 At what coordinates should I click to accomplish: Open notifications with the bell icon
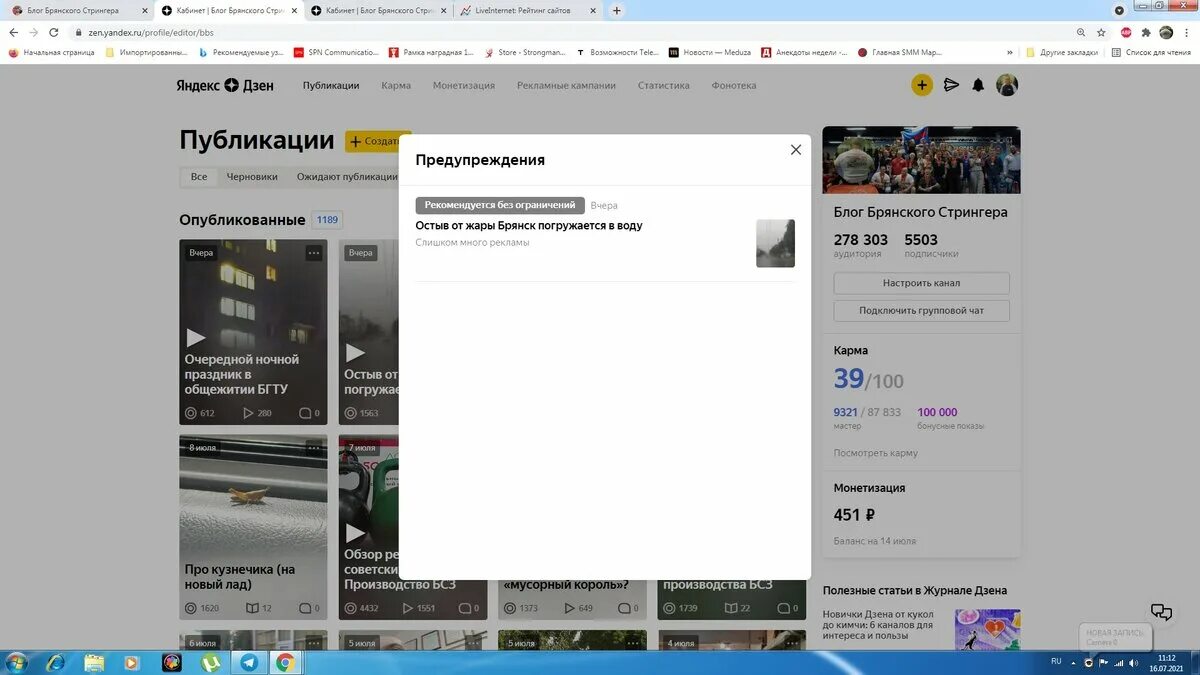978,85
